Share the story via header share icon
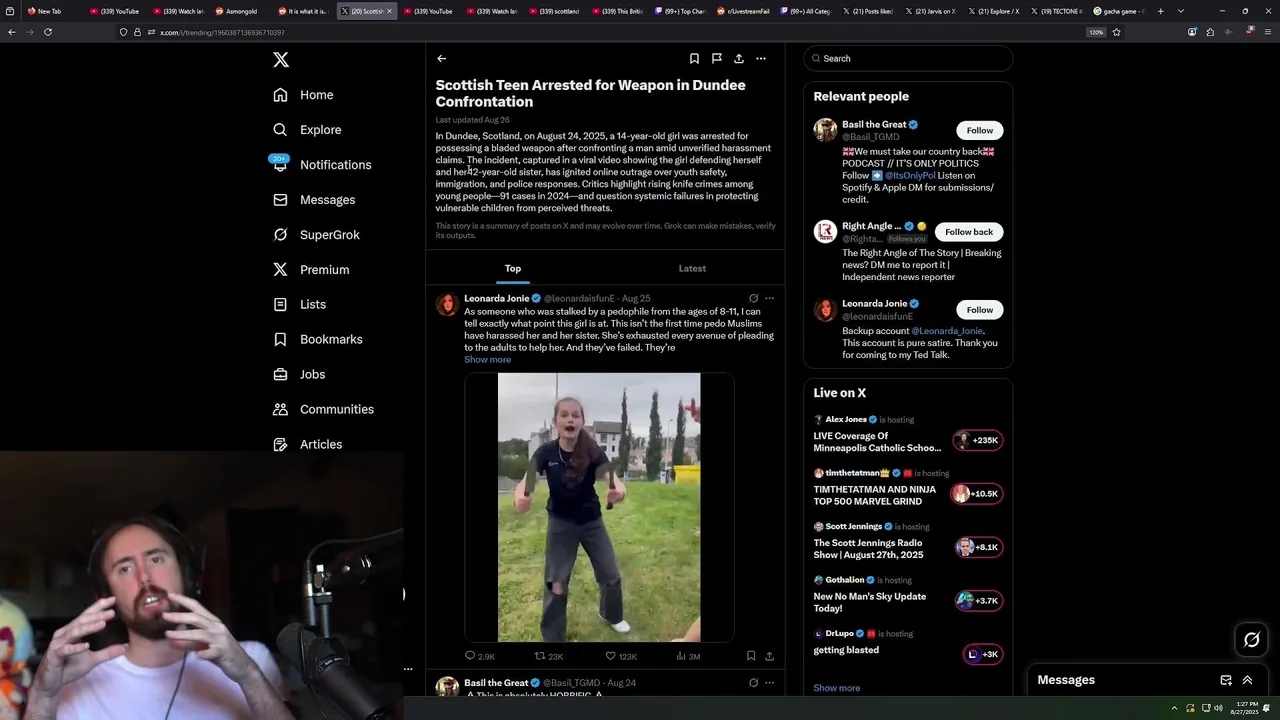The image size is (1280, 720). 738,59
